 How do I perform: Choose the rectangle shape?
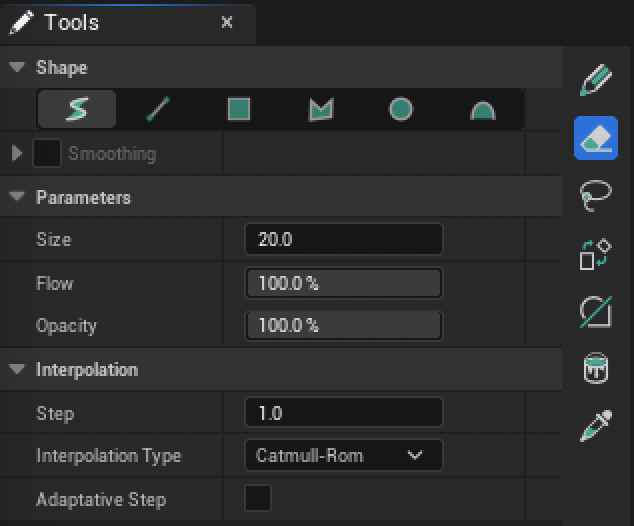[239, 109]
